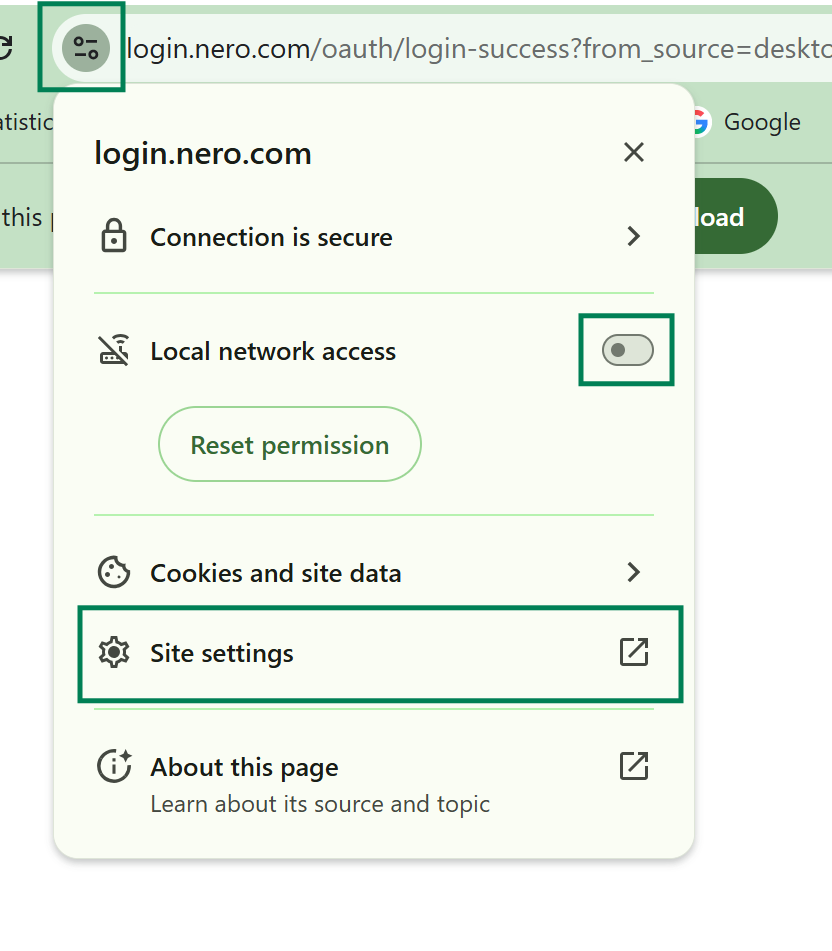Open the Site settings menu entry

(222, 653)
